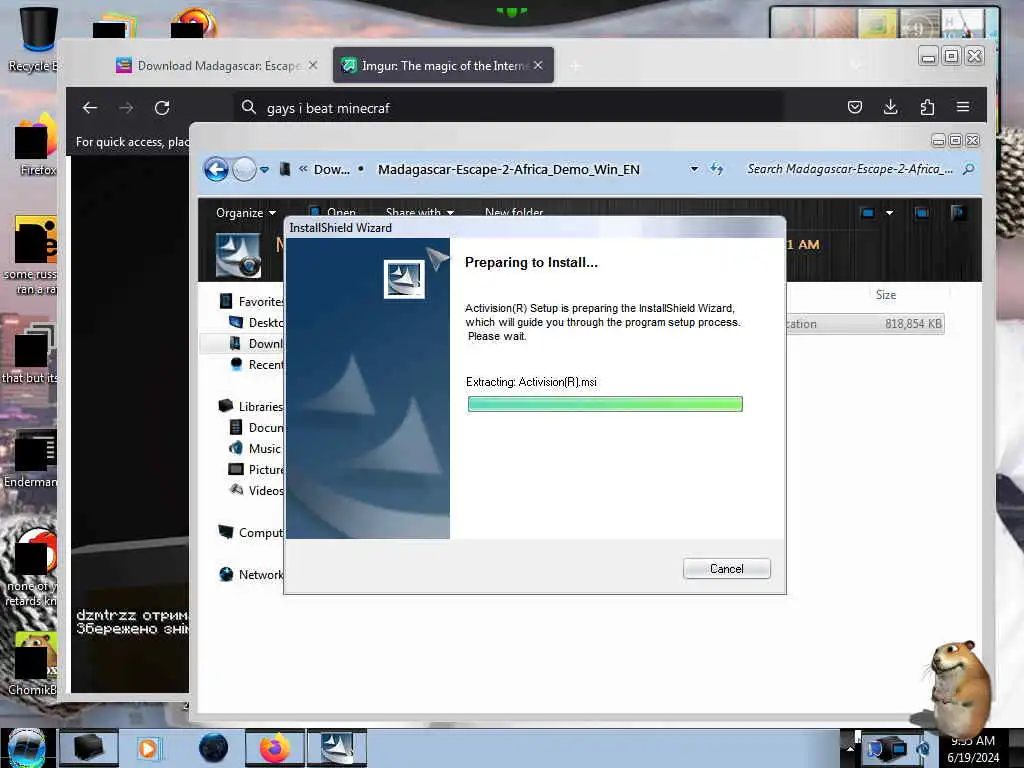Go forward in the Explorer window
The width and height of the screenshot is (1024, 768).
pos(244,169)
